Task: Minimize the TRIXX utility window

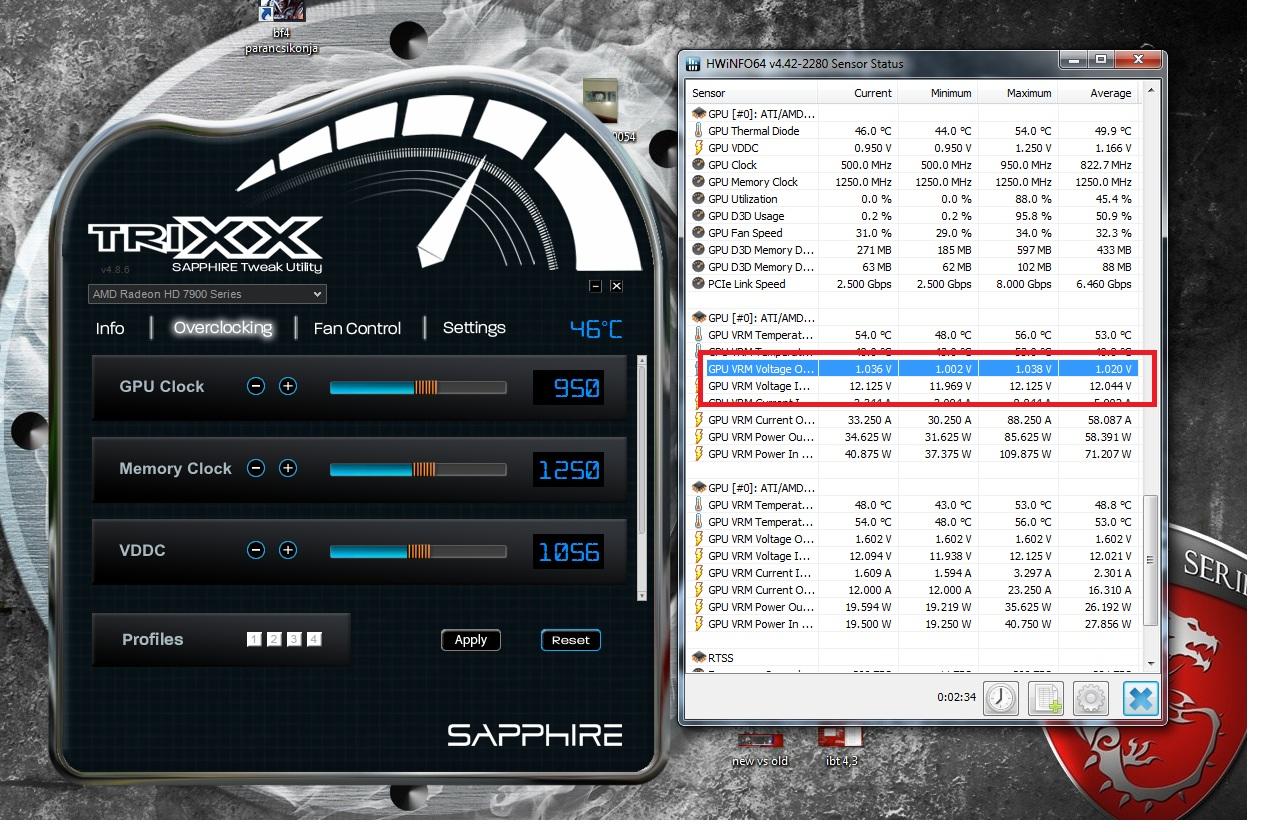Action: (x=596, y=286)
